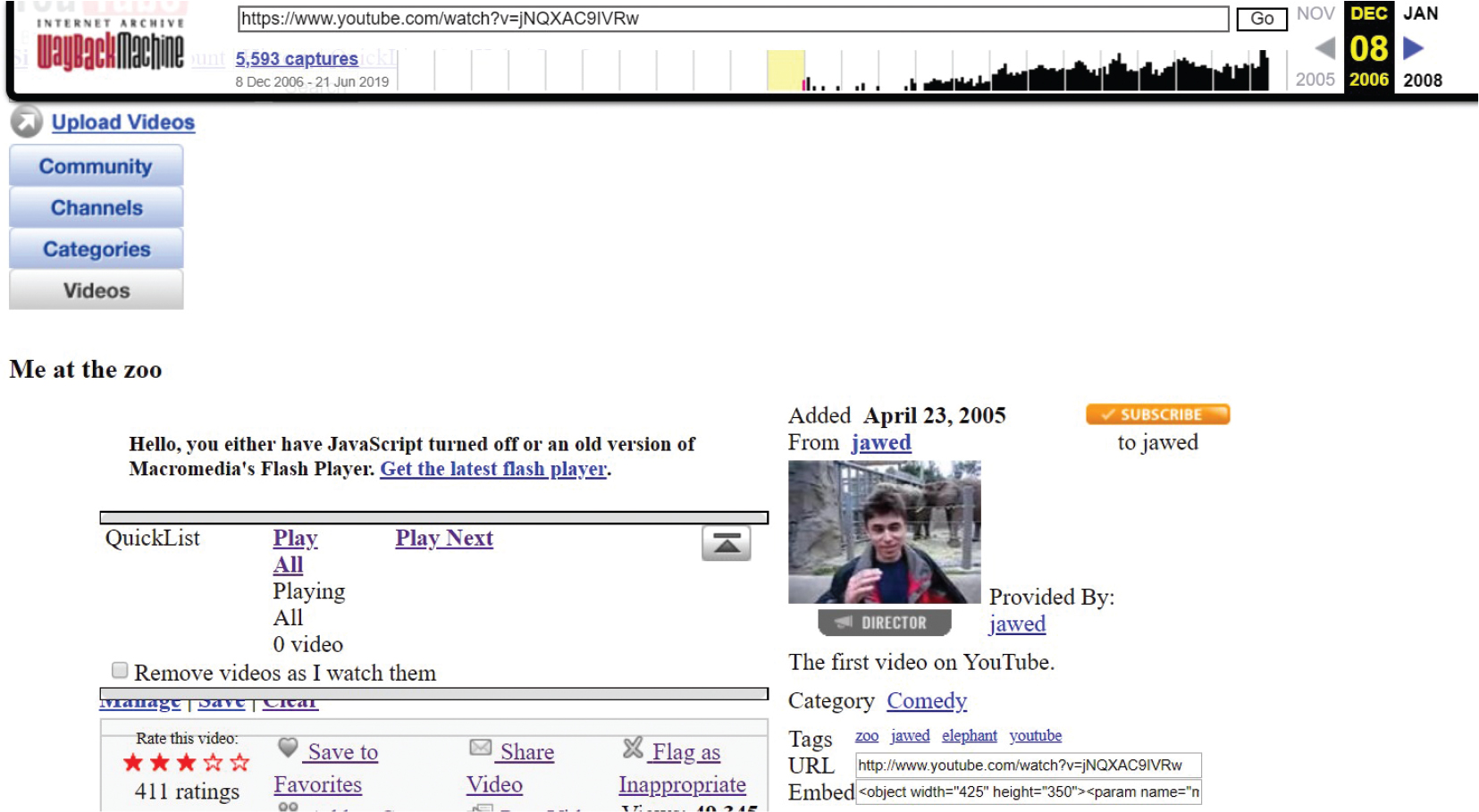Click the 411 ratings text
Screen dimensions: 1479x812
pyautogui.click(x=187, y=791)
